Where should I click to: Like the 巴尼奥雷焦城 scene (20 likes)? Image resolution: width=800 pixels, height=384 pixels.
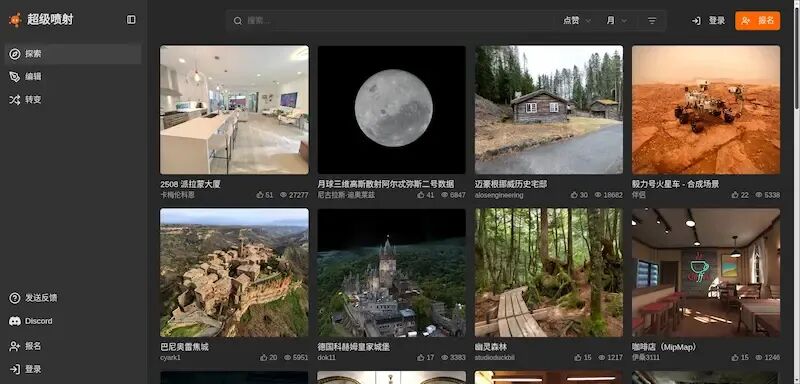[x=264, y=357]
